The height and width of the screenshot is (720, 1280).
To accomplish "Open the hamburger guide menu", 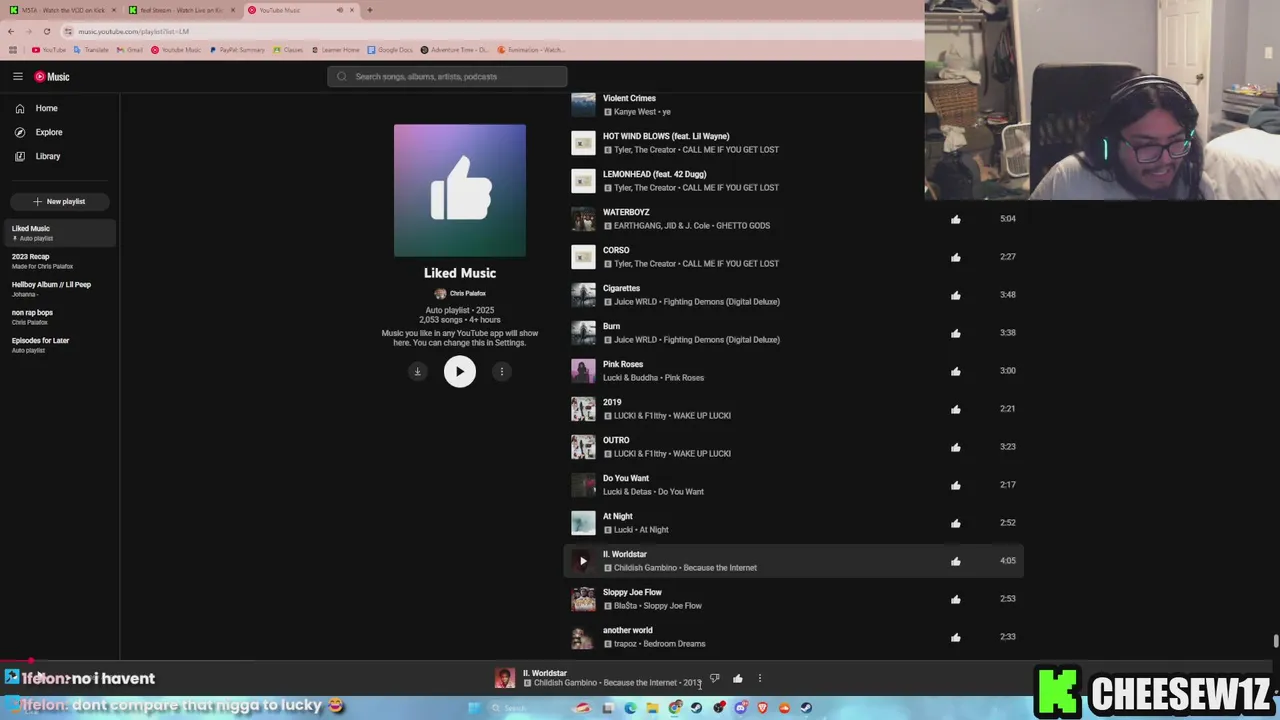I will pos(18,76).
